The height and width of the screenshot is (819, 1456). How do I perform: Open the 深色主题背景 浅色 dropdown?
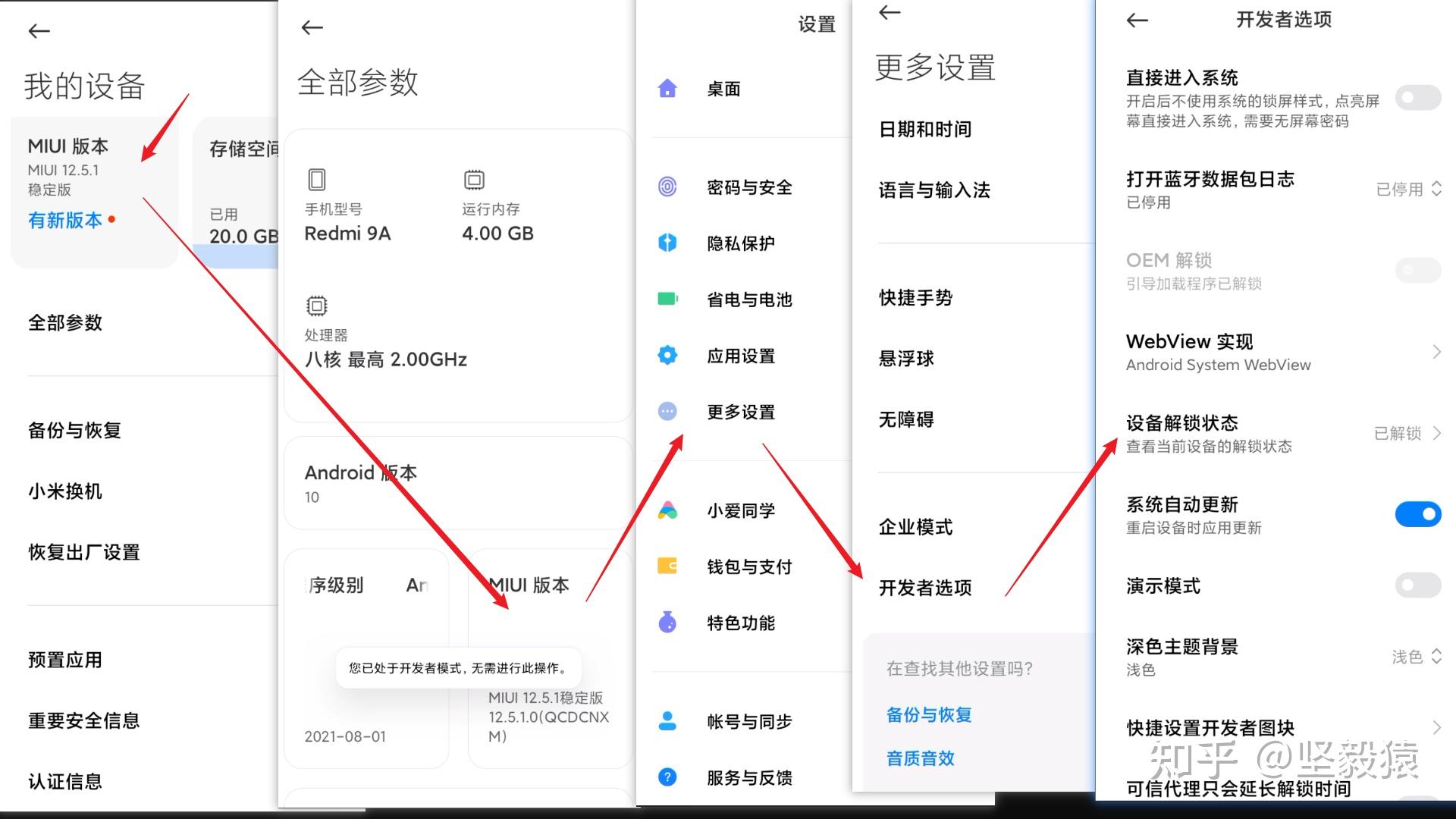point(1416,657)
